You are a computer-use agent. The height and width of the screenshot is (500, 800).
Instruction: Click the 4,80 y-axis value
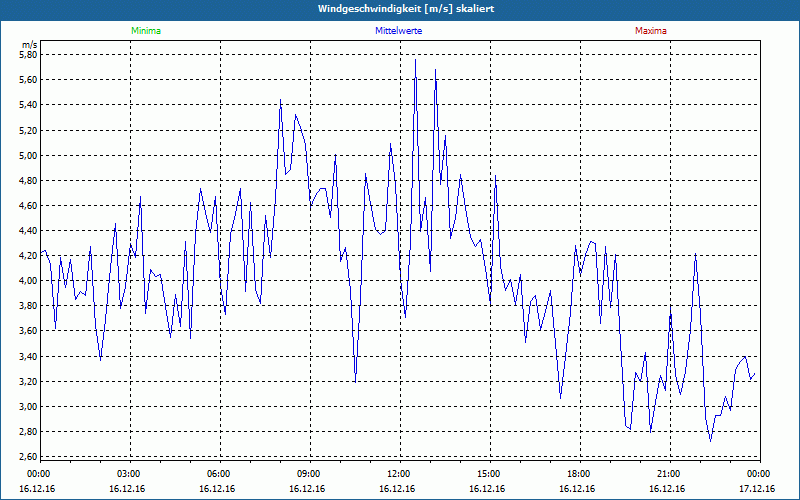tap(28, 181)
